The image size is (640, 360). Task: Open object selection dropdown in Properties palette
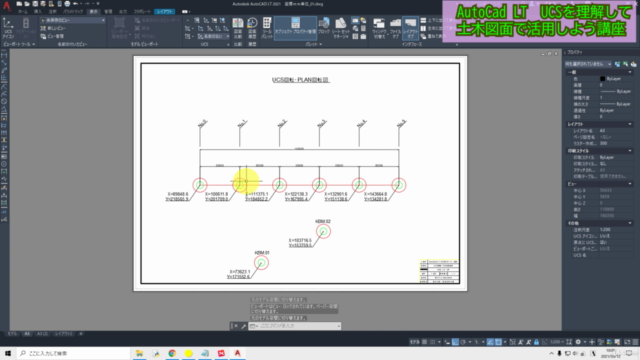(x=588, y=64)
